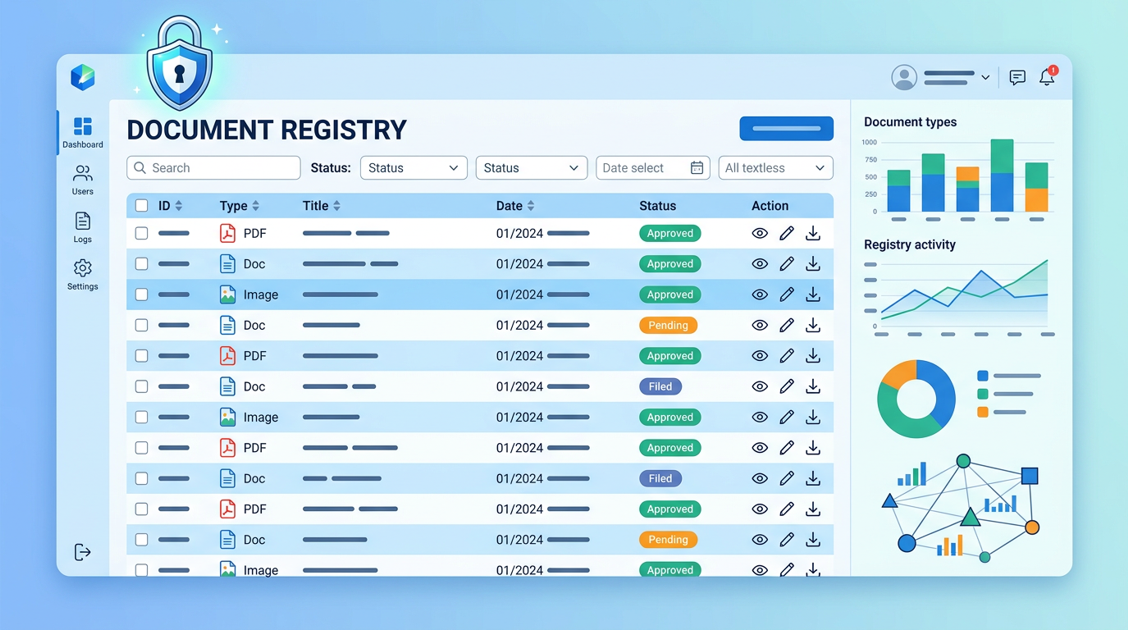
Task: Click the logout icon in sidebar
Action: point(83,552)
